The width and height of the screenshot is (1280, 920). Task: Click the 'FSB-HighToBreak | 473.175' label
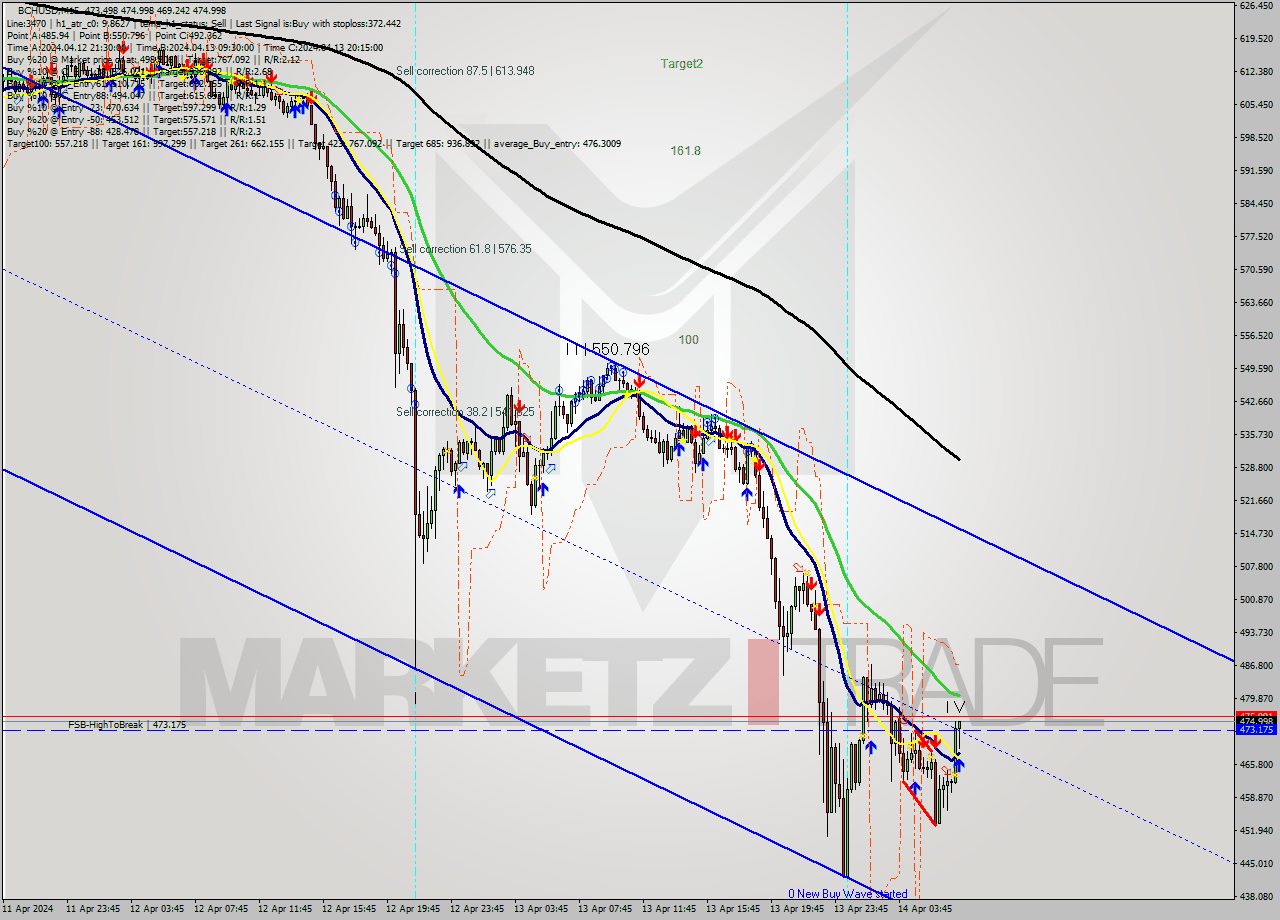pyautogui.click(x=127, y=724)
